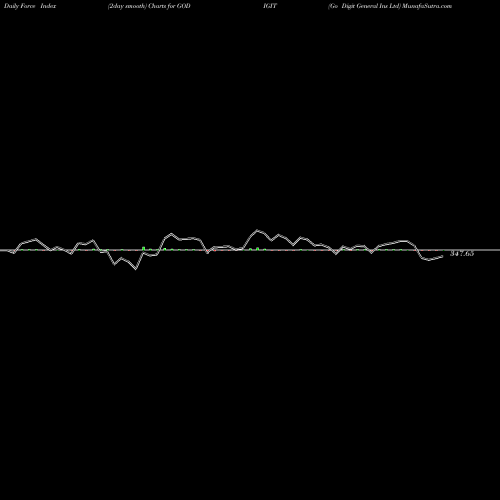500x500 pixels.
Task: Click the 347.65 value label
Action: coord(462,254)
